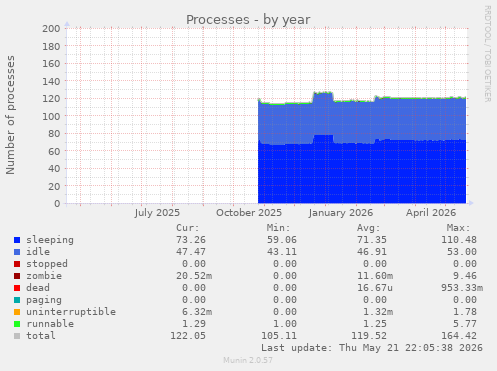This screenshot has height=371, width=497.
Task: Click the 'January 2026' x-axis label
Action: click(x=341, y=213)
